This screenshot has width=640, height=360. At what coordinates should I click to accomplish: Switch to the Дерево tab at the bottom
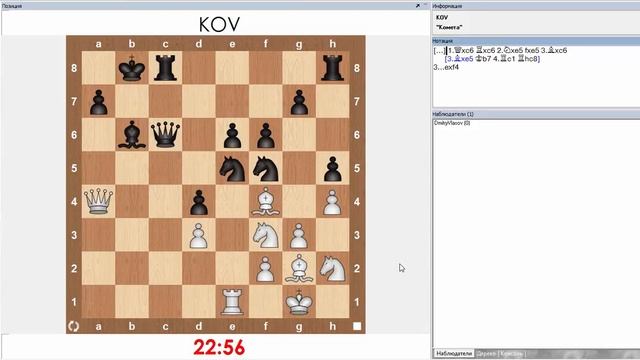(486, 353)
